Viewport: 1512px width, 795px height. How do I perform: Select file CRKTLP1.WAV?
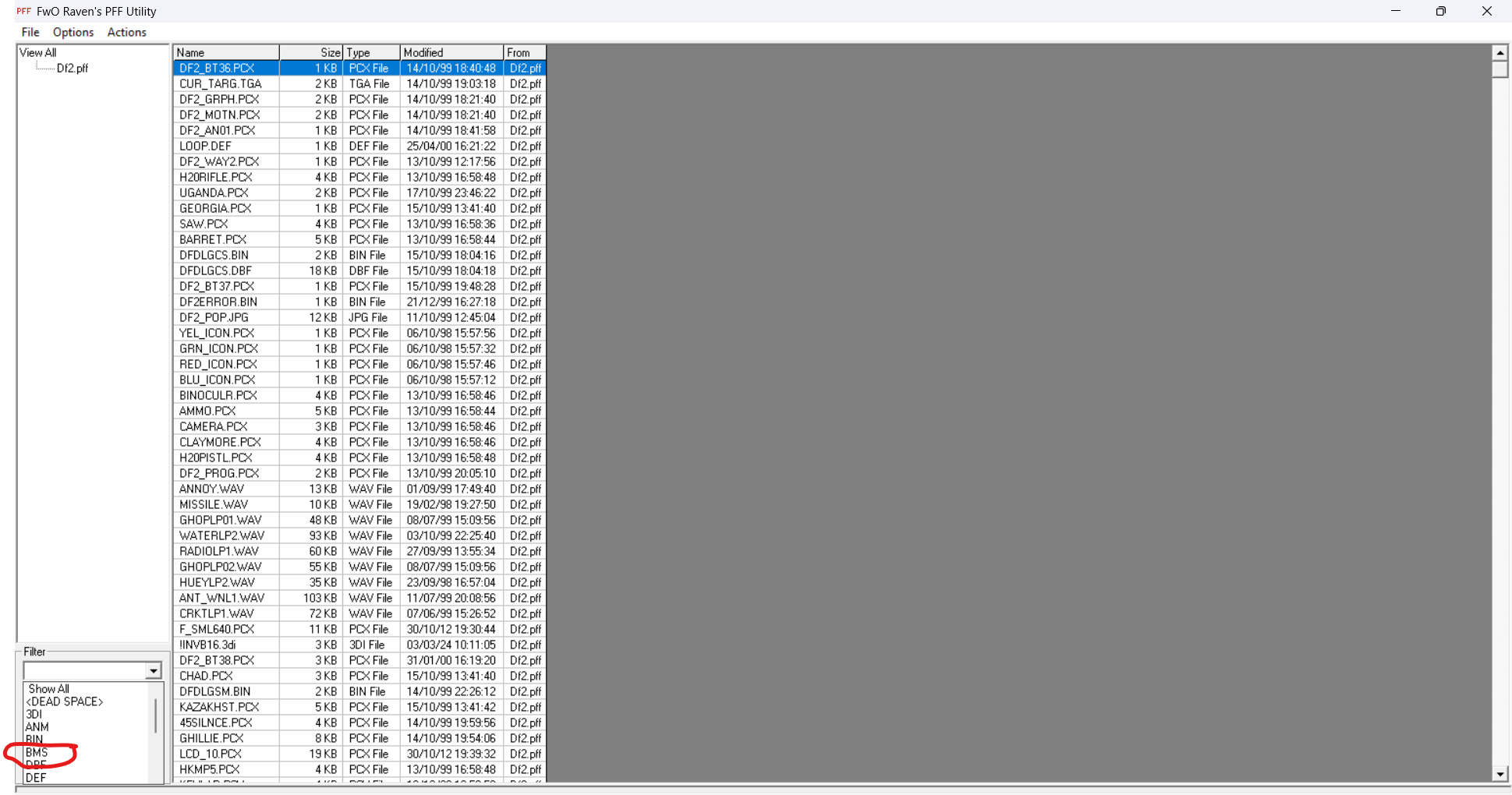(x=217, y=613)
